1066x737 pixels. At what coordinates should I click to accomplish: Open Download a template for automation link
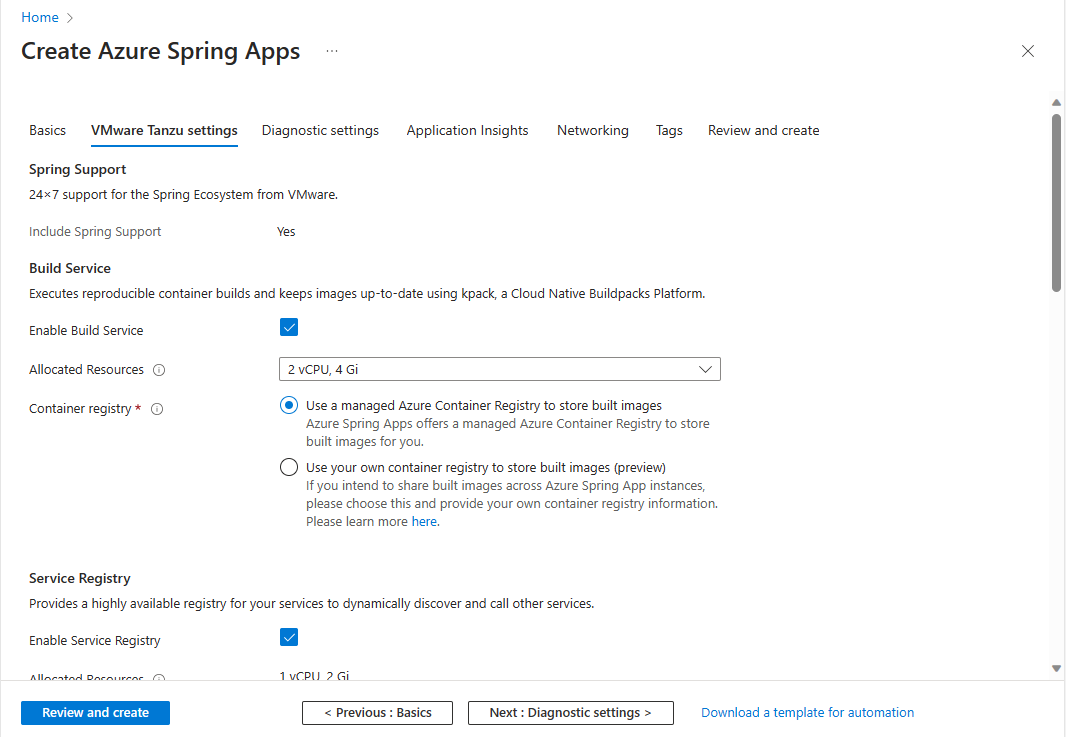coord(807,713)
